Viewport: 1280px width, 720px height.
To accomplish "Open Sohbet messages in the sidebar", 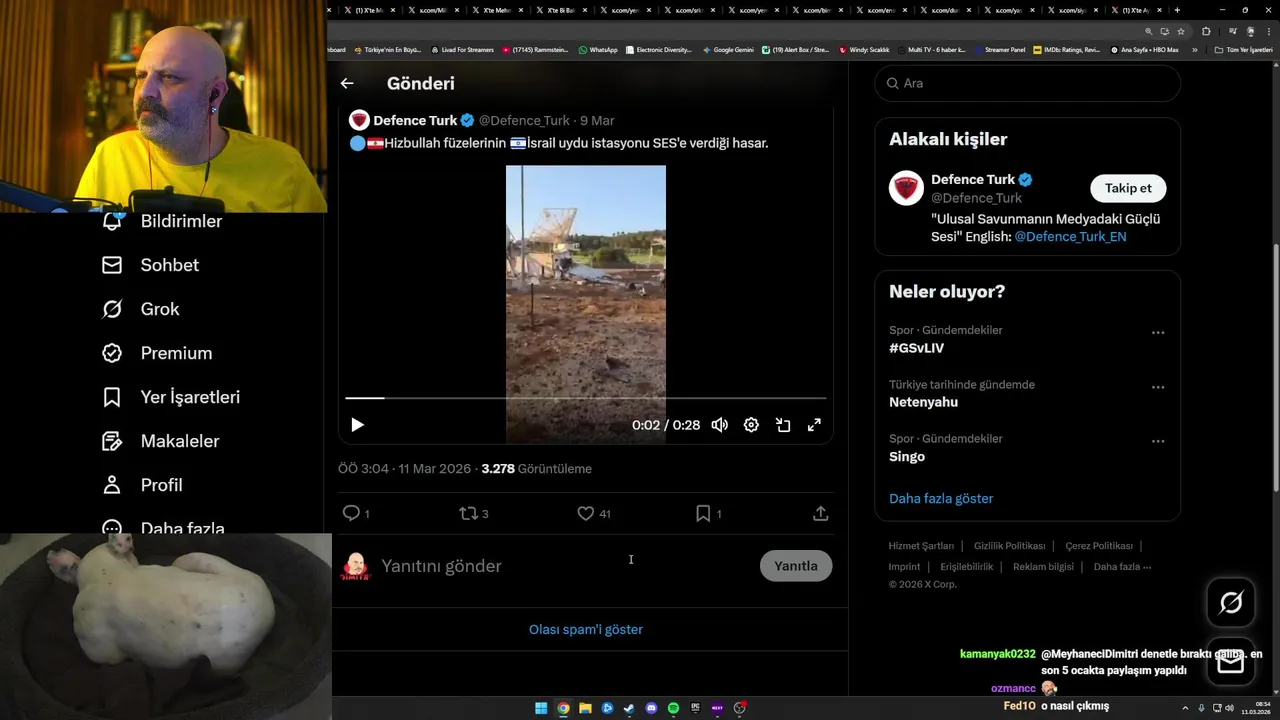I will [x=150, y=265].
